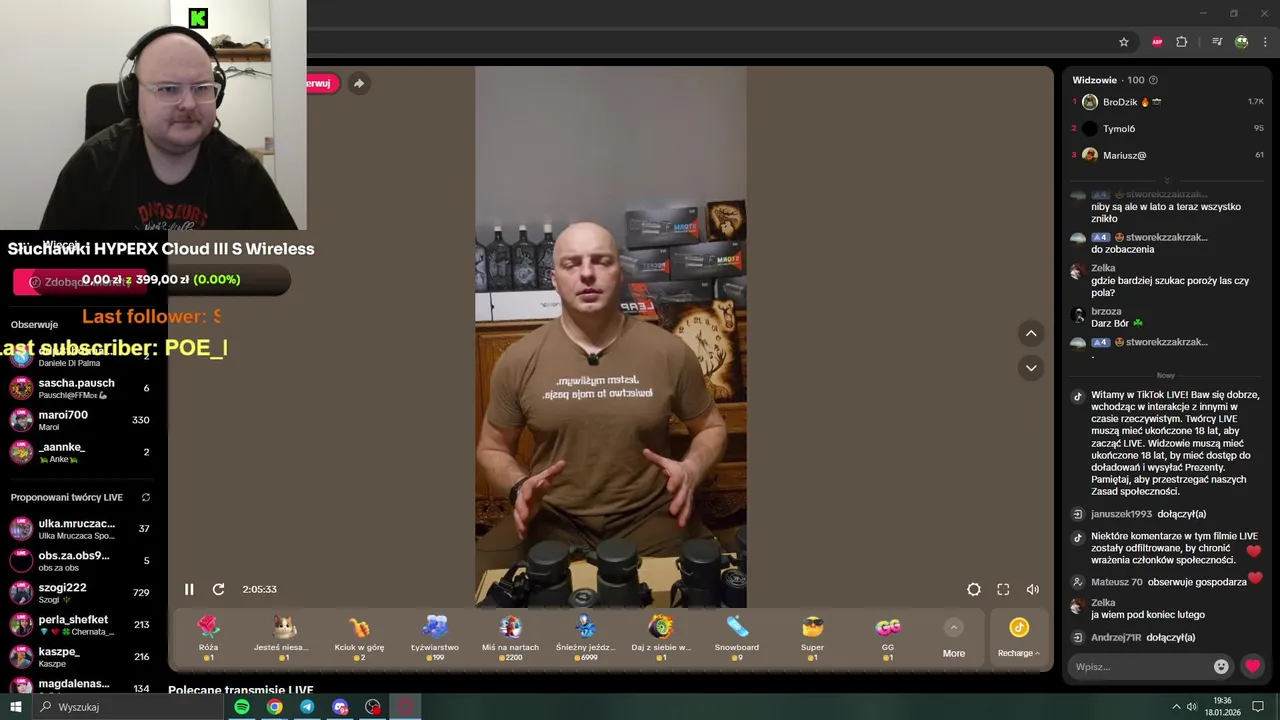Open Widzowie help question mark icon
Screen dimensions: 1280x720
point(1153,80)
